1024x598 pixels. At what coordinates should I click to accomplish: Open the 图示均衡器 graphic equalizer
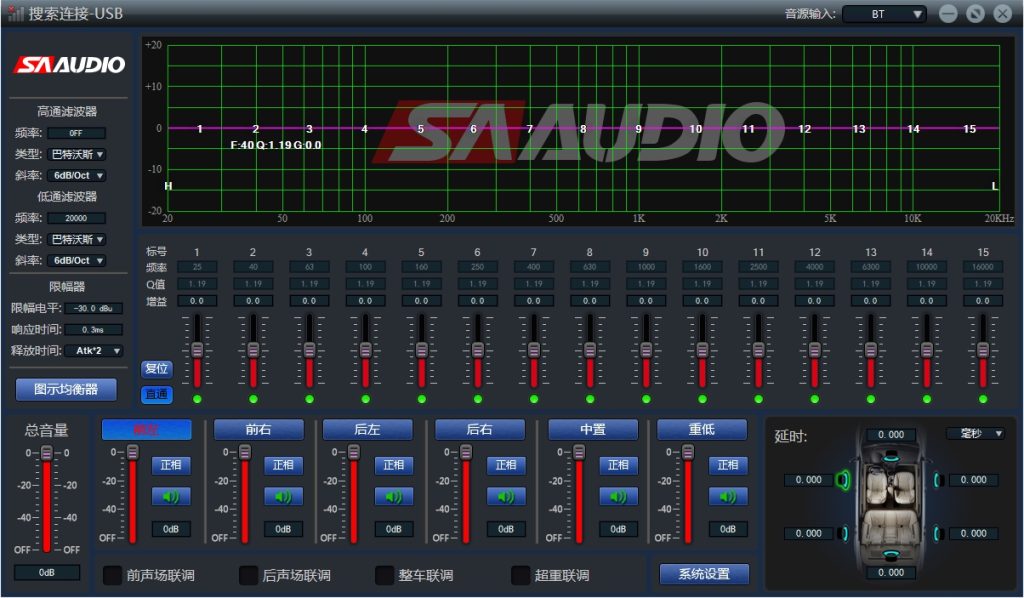pyautogui.click(x=66, y=390)
